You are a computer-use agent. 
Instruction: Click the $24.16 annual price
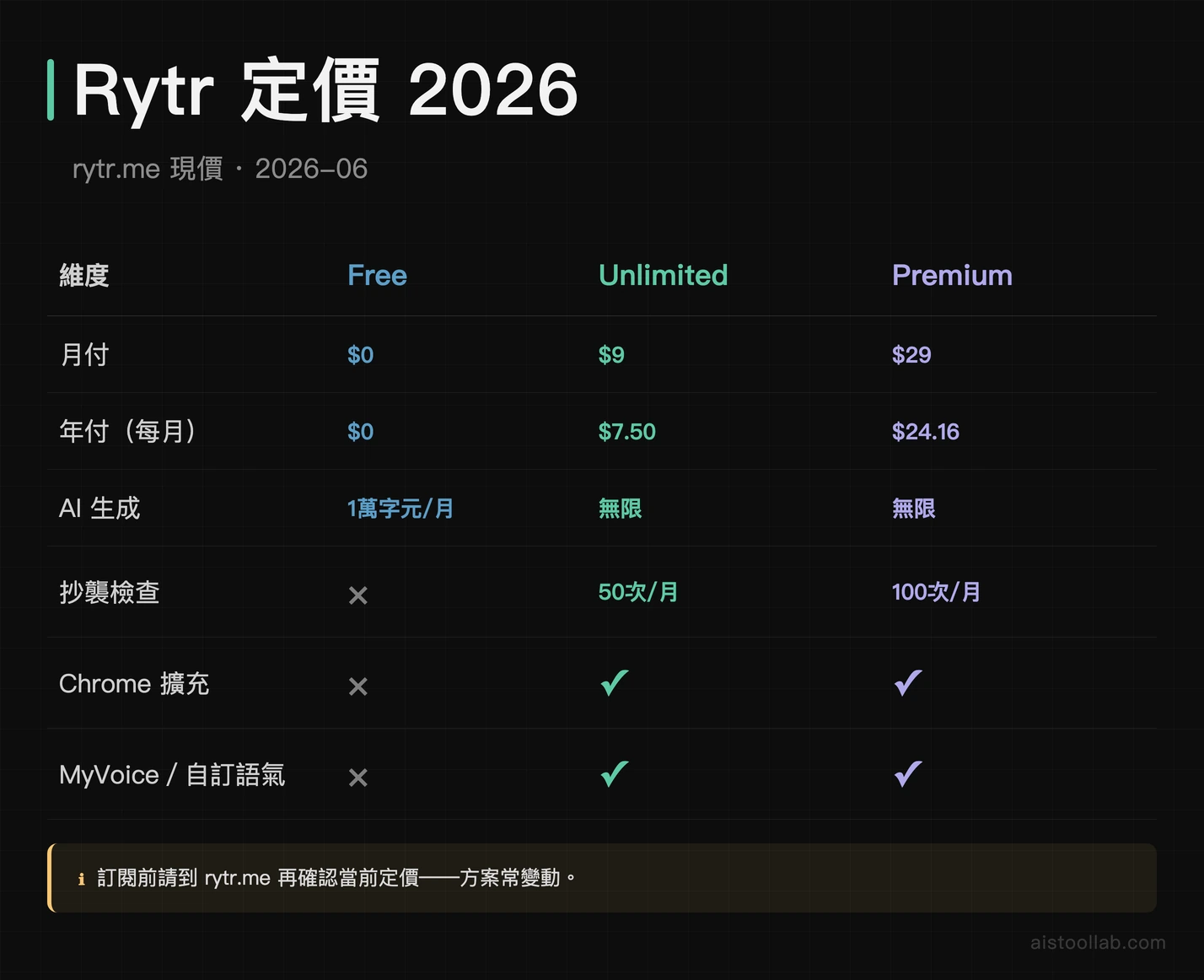pos(925,431)
